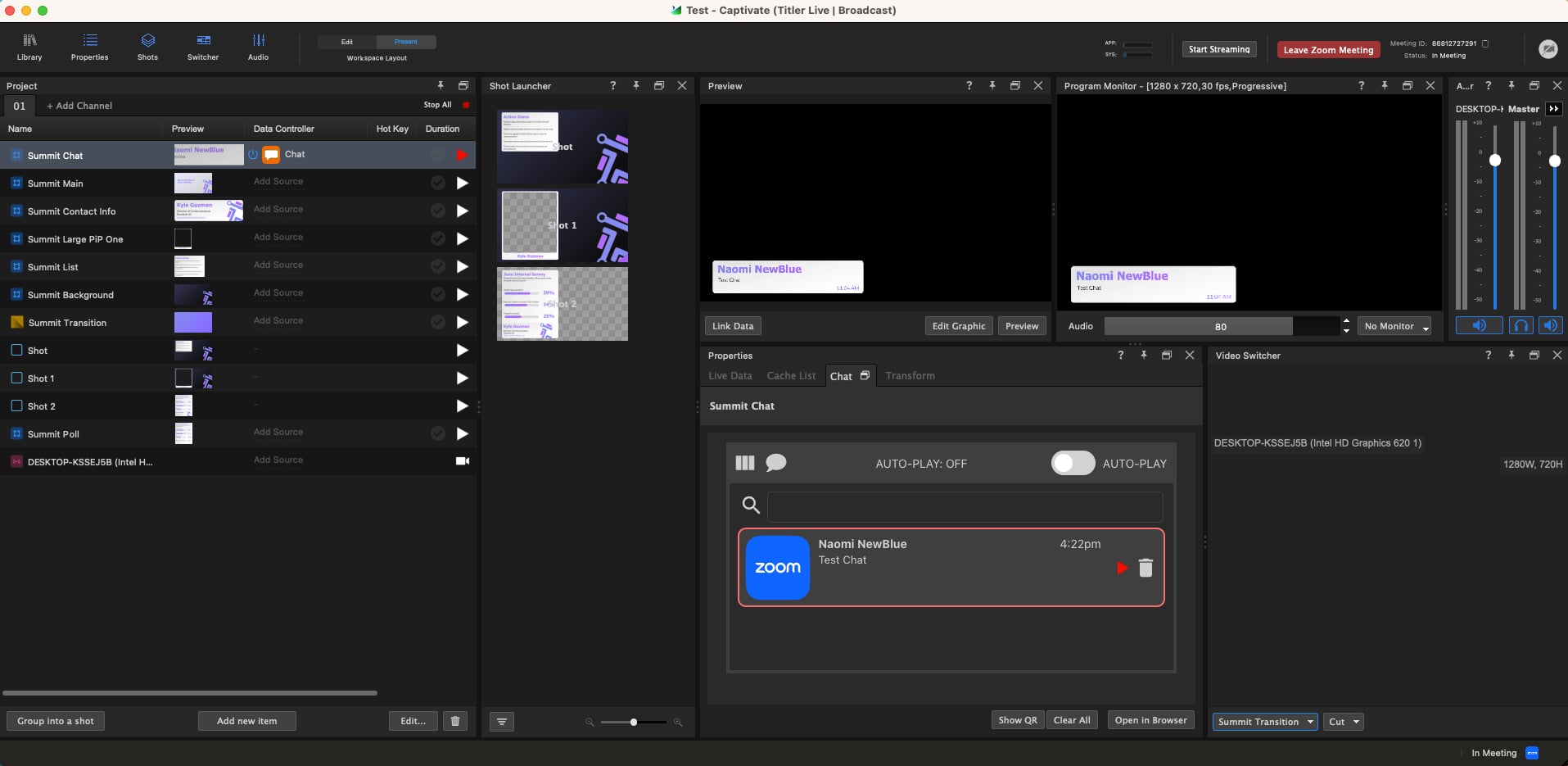Tick the checkbox beside Shot 1
Viewport: 1568px width, 766px height.
pyautogui.click(x=16, y=378)
